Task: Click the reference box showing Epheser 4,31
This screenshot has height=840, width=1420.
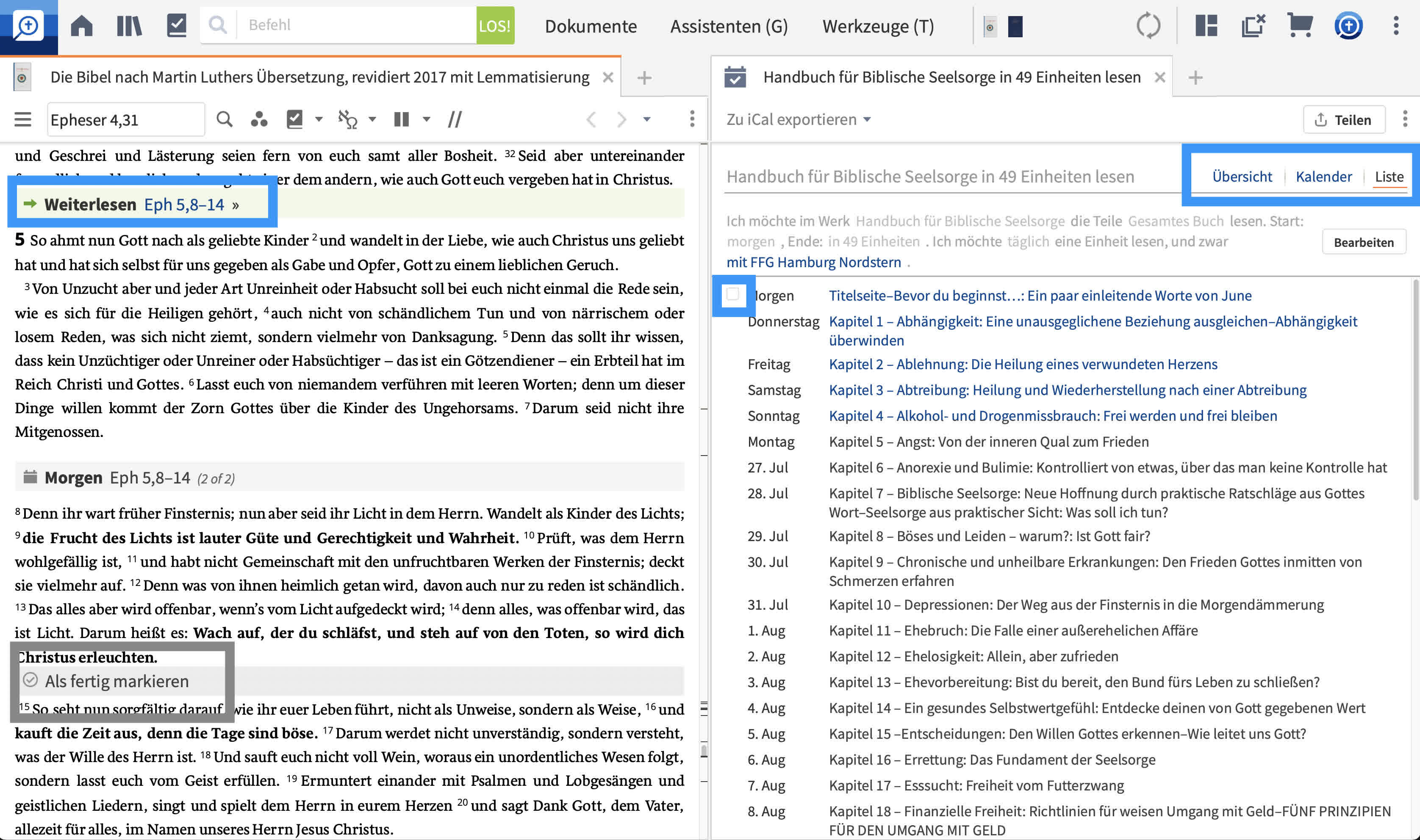Action: (x=126, y=119)
